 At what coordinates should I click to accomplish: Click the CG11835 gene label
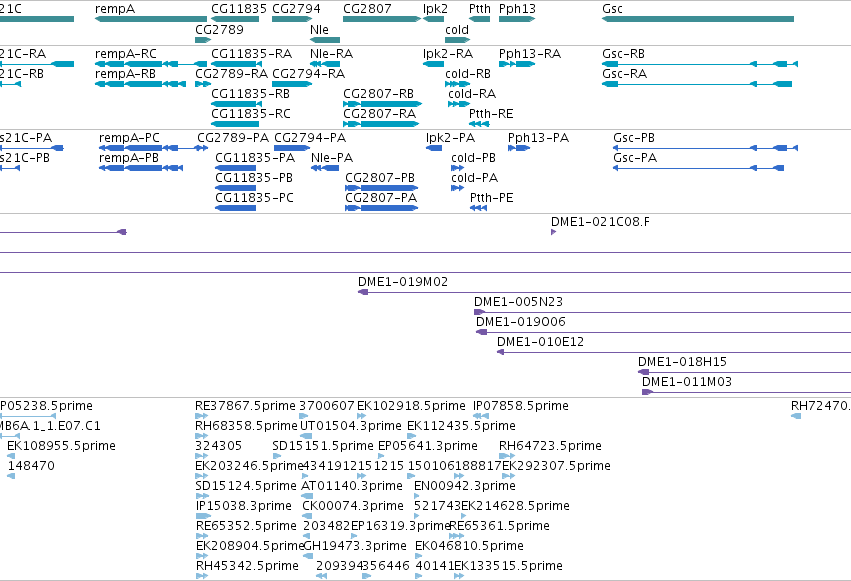pos(239,9)
